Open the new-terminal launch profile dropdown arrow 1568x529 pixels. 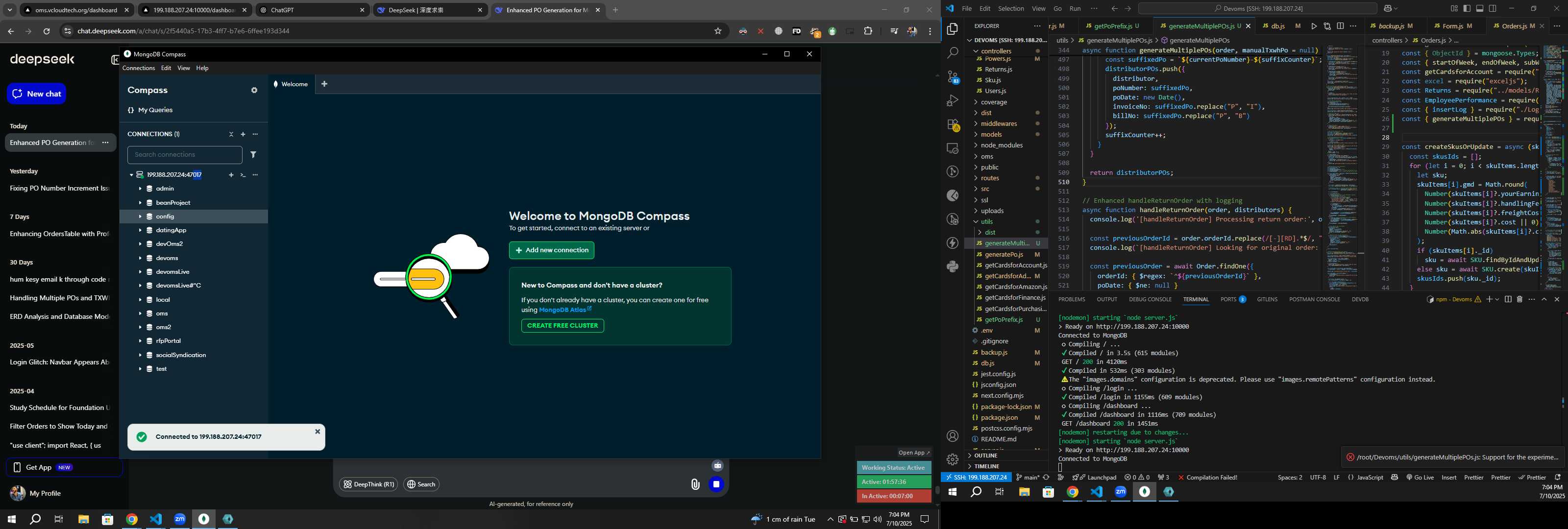pyautogui.click(x=1497, y=299)
